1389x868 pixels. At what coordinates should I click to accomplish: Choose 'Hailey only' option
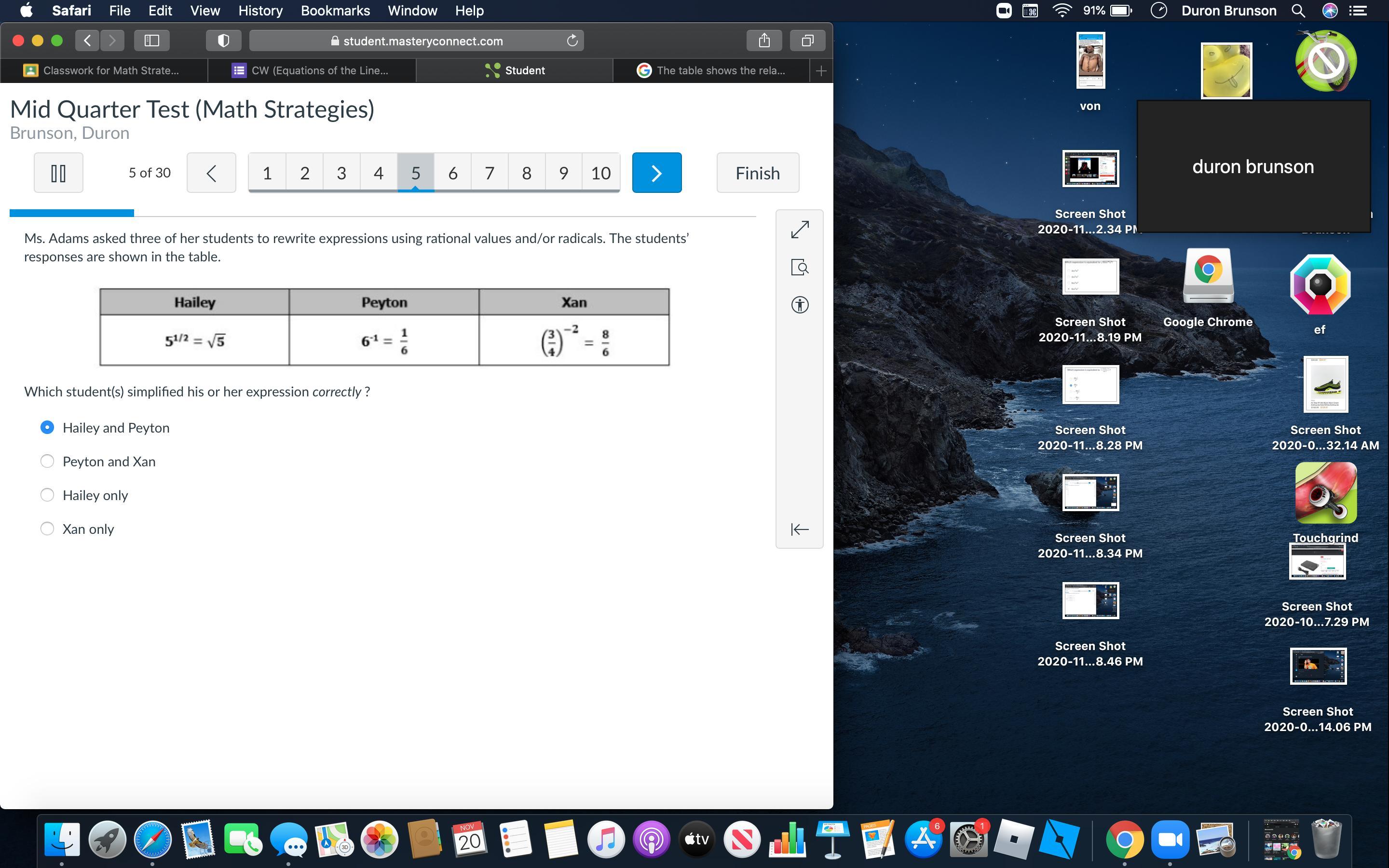[47, 495]
